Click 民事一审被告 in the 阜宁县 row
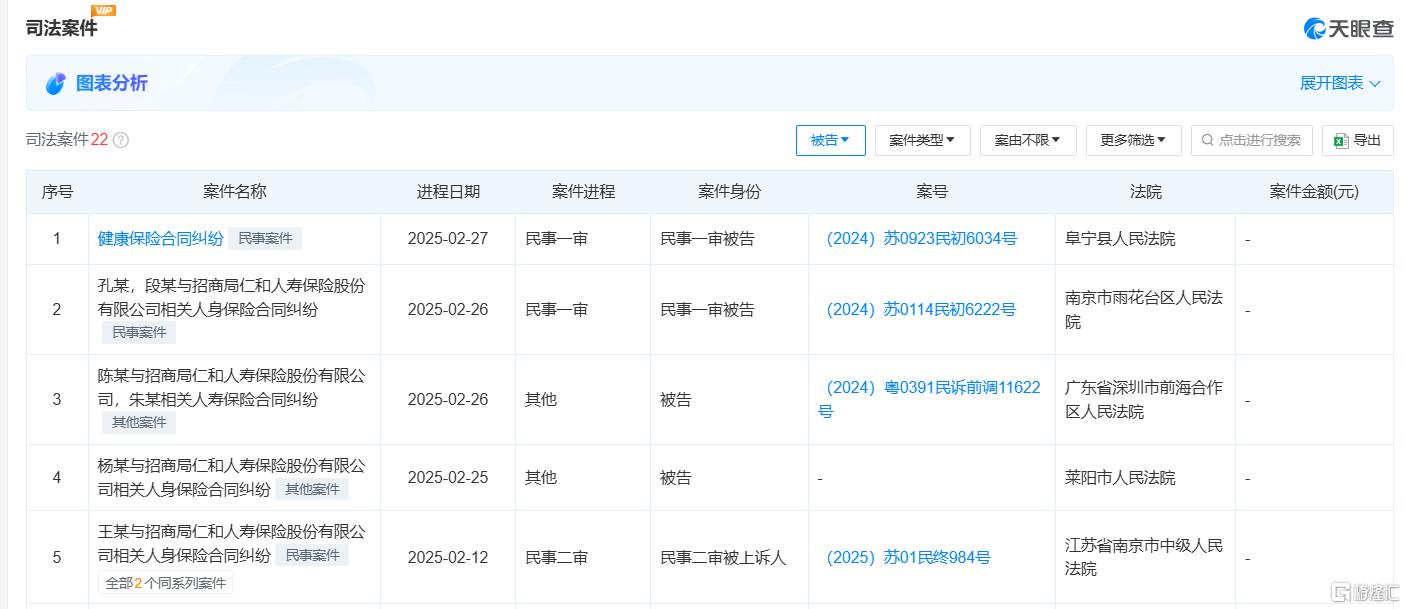 [x=708, y=238]
